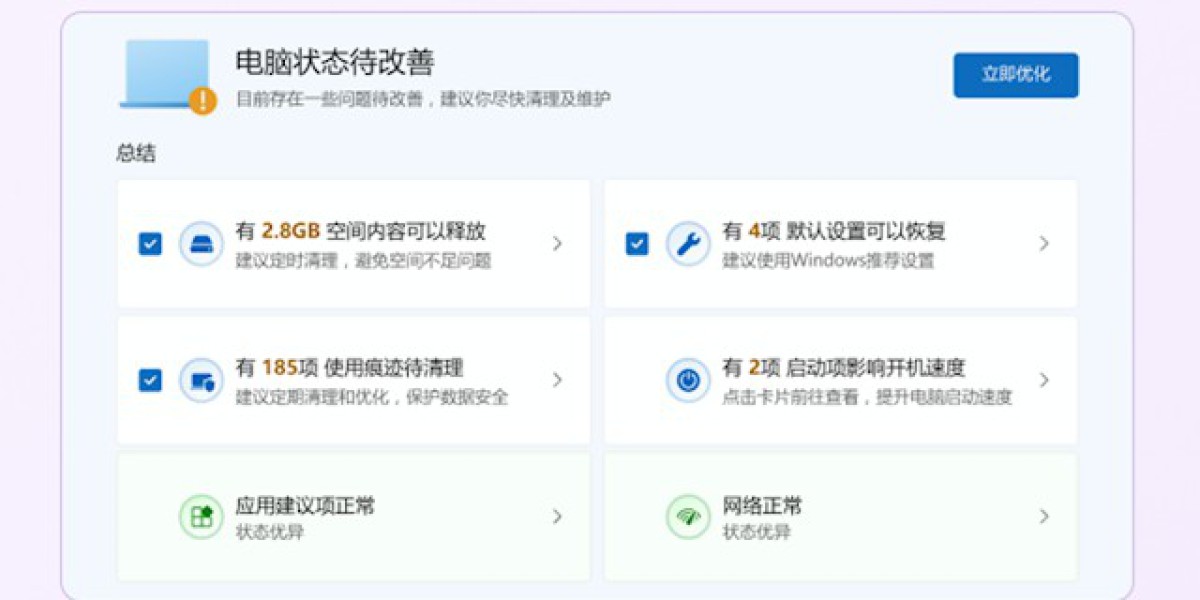Open the 有 2项 启动项影响开机速度 card text
The image size is (1200, 600).
[x=844, y=369]
